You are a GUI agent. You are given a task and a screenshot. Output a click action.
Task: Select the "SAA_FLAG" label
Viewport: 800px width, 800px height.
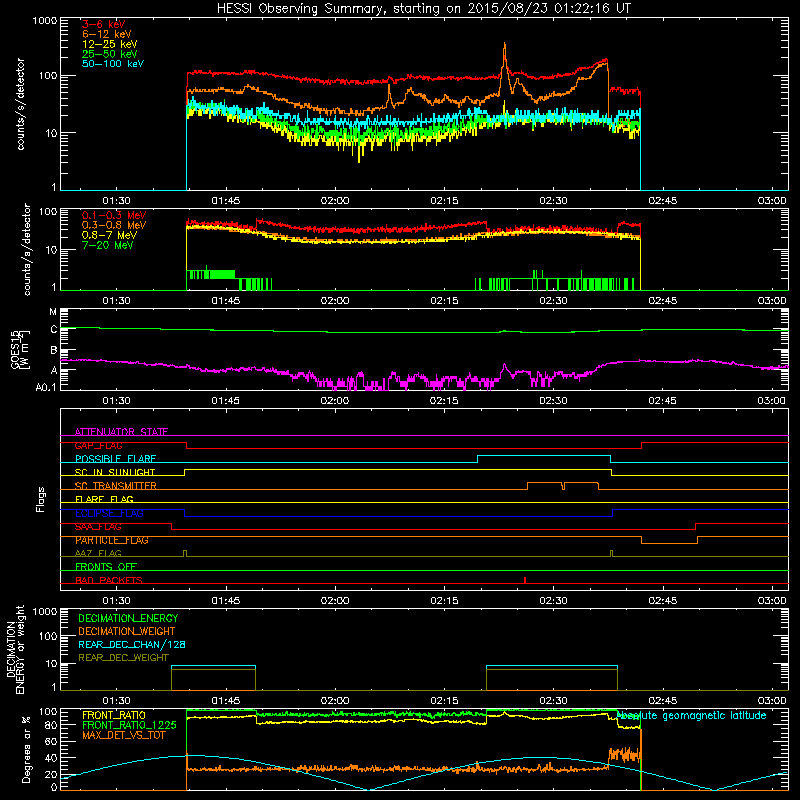click(x=98, y=527)
